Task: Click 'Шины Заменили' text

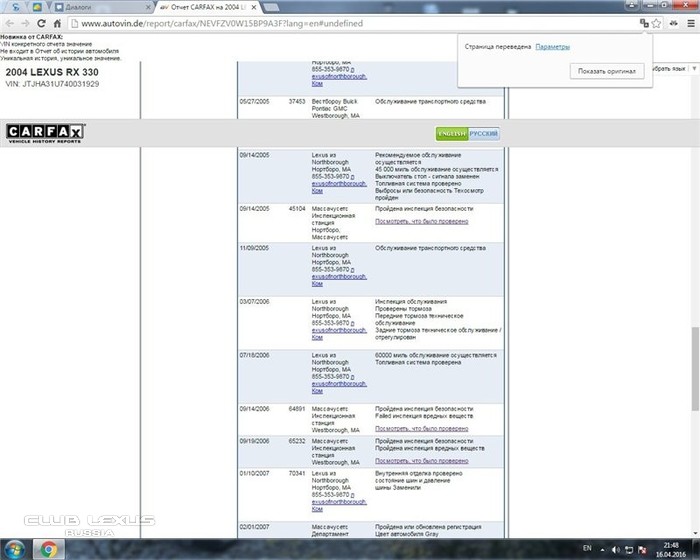Action: coord(398,488)
